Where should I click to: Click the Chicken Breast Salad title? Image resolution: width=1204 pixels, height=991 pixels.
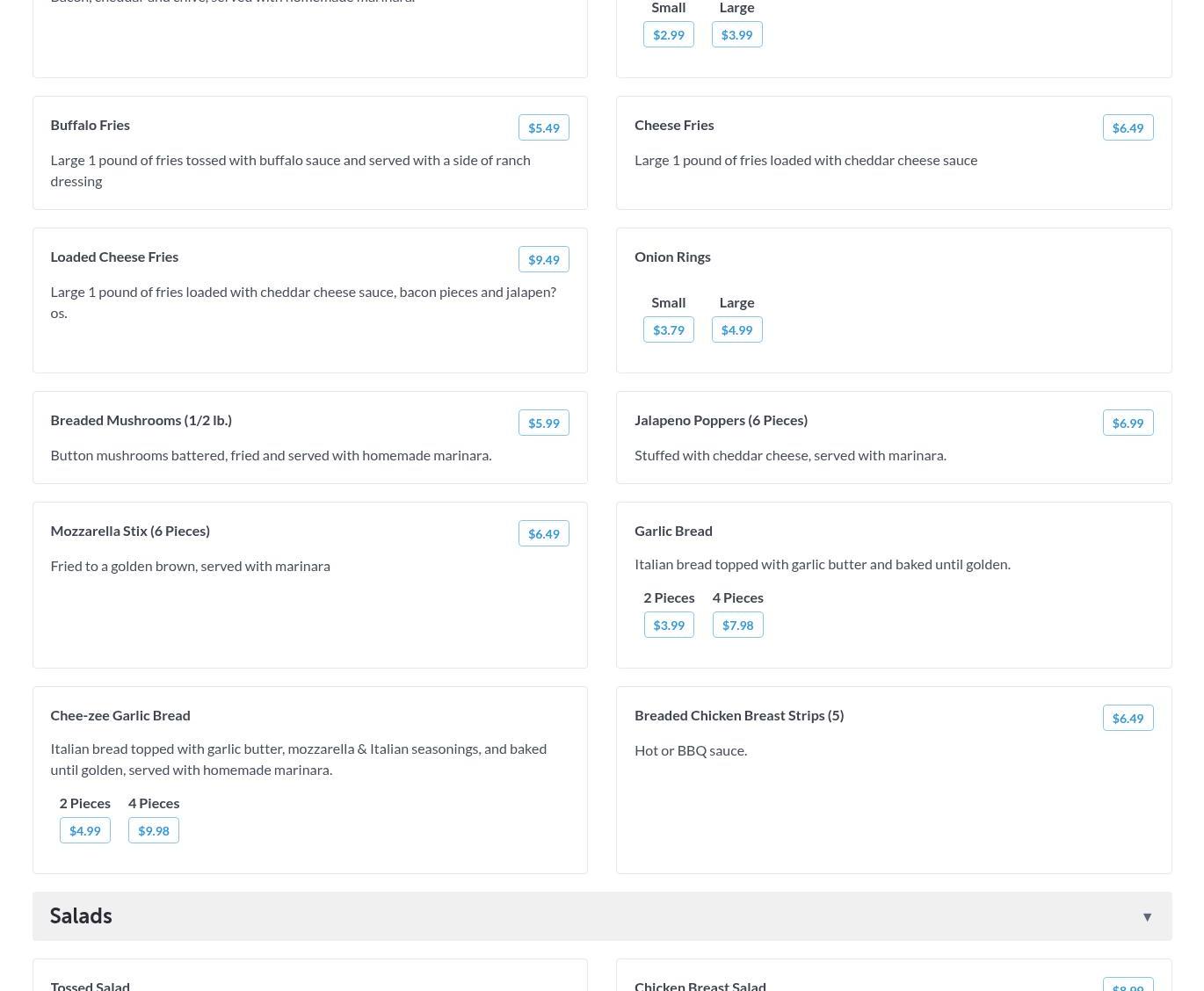[x=700, y=986]
